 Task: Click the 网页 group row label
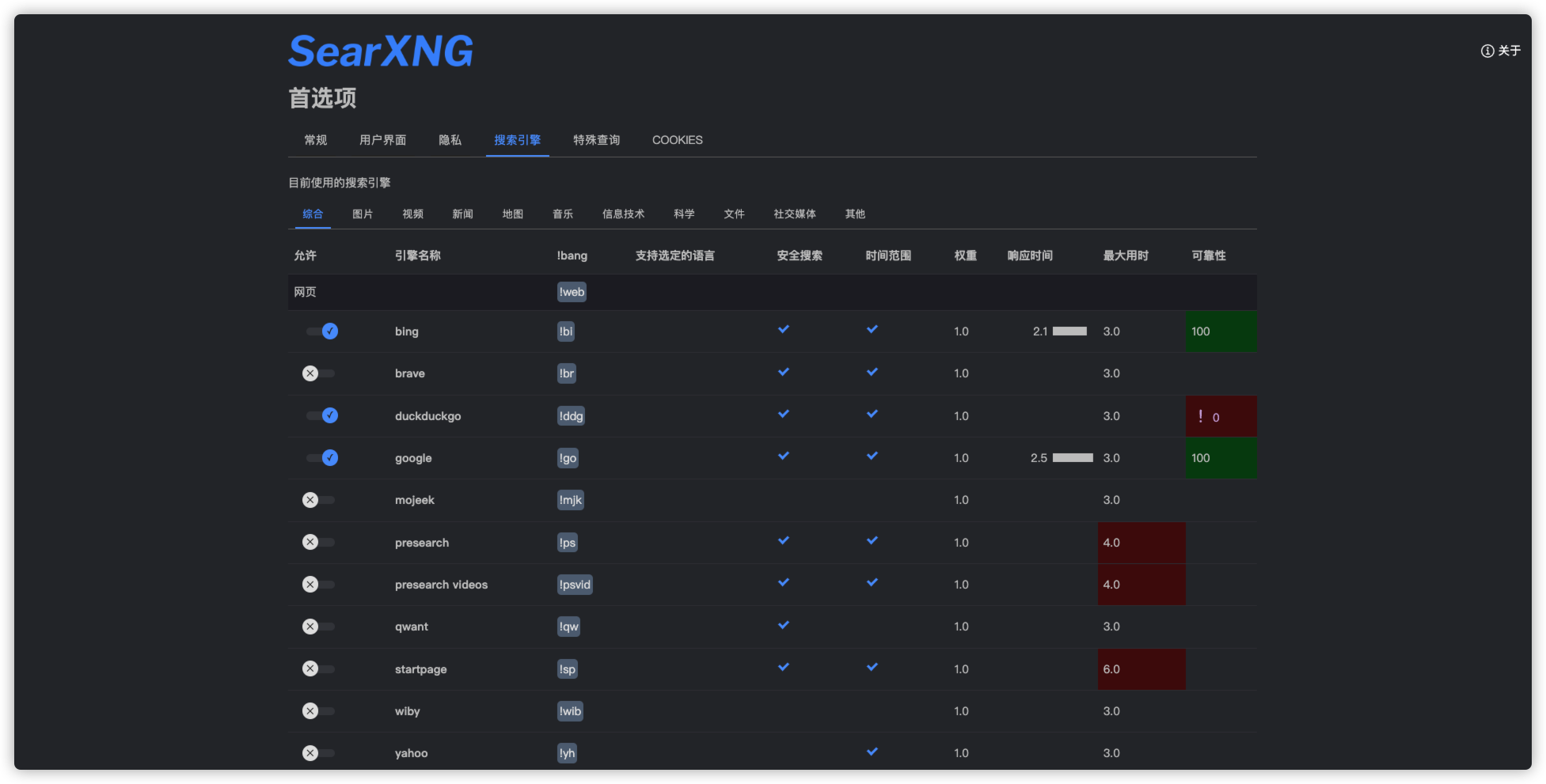305,292
